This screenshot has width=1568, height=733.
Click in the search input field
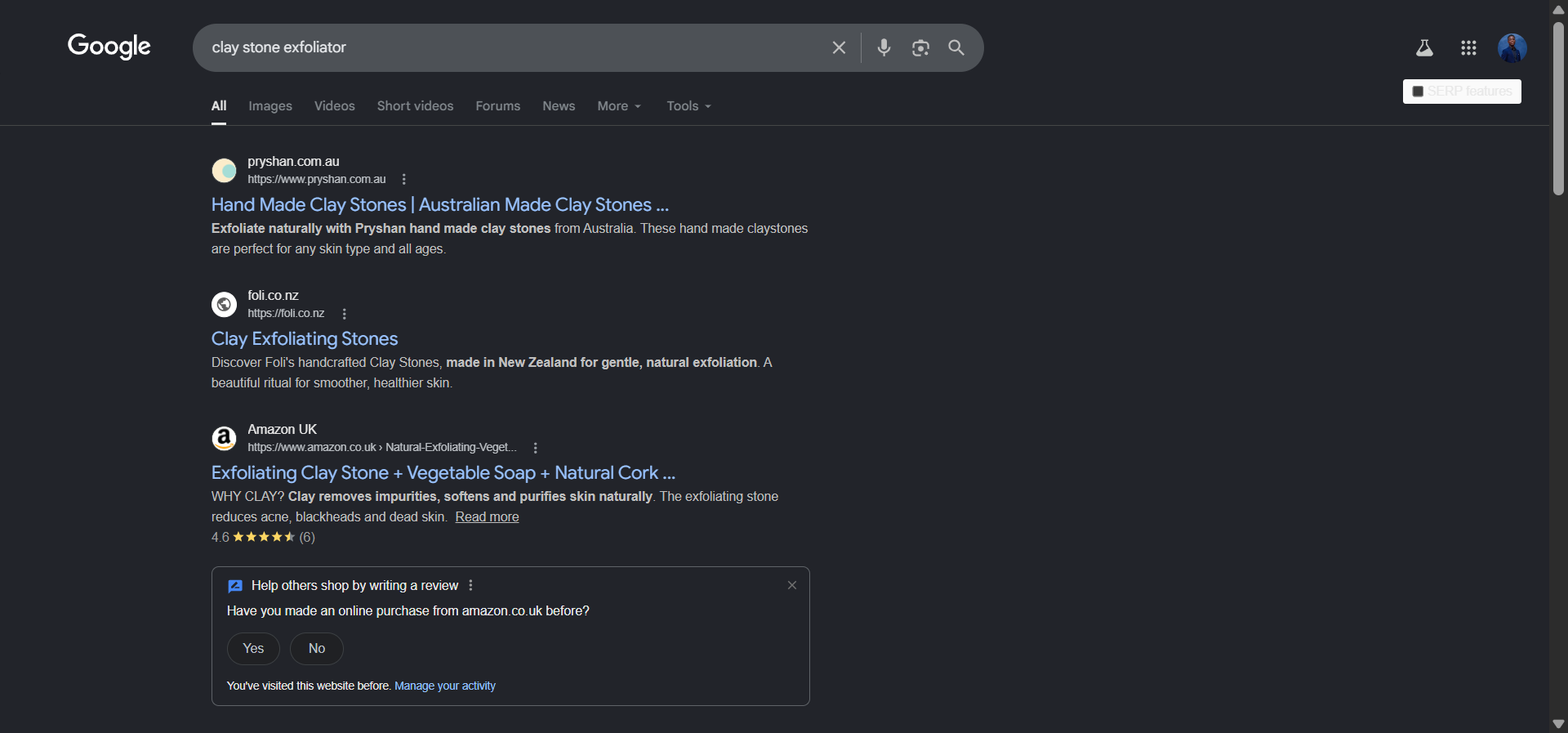coord(514,47)
